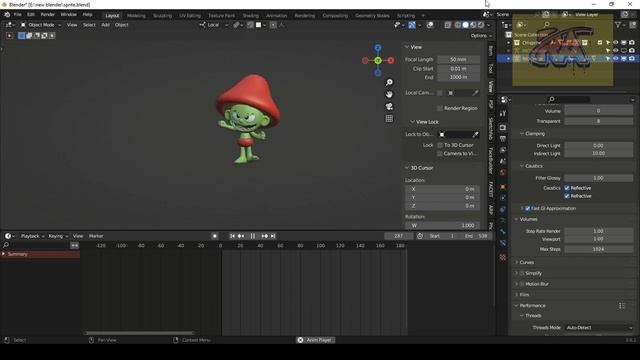640x360 pixels.
Task: Enable Lock Camera to View checkbox
Action: pos(440,153)
